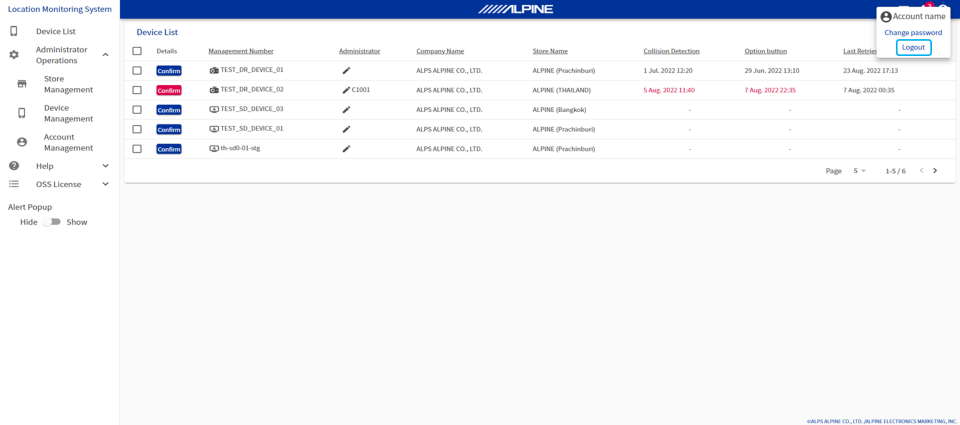
Task: Click store name ALPINE (Bangkok)
Action: 560,110
